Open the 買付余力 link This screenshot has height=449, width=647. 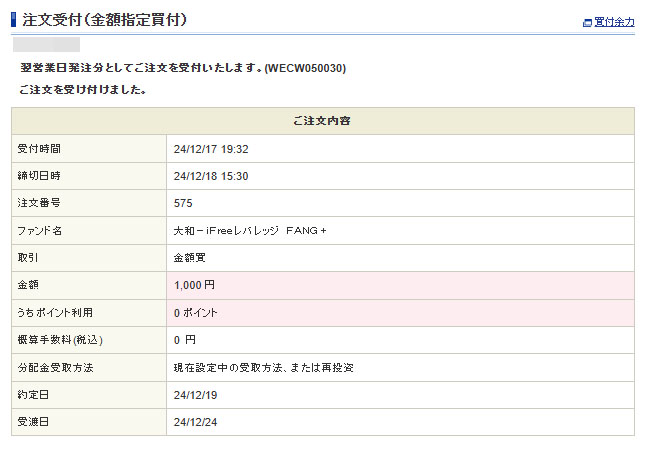point(614,22)
